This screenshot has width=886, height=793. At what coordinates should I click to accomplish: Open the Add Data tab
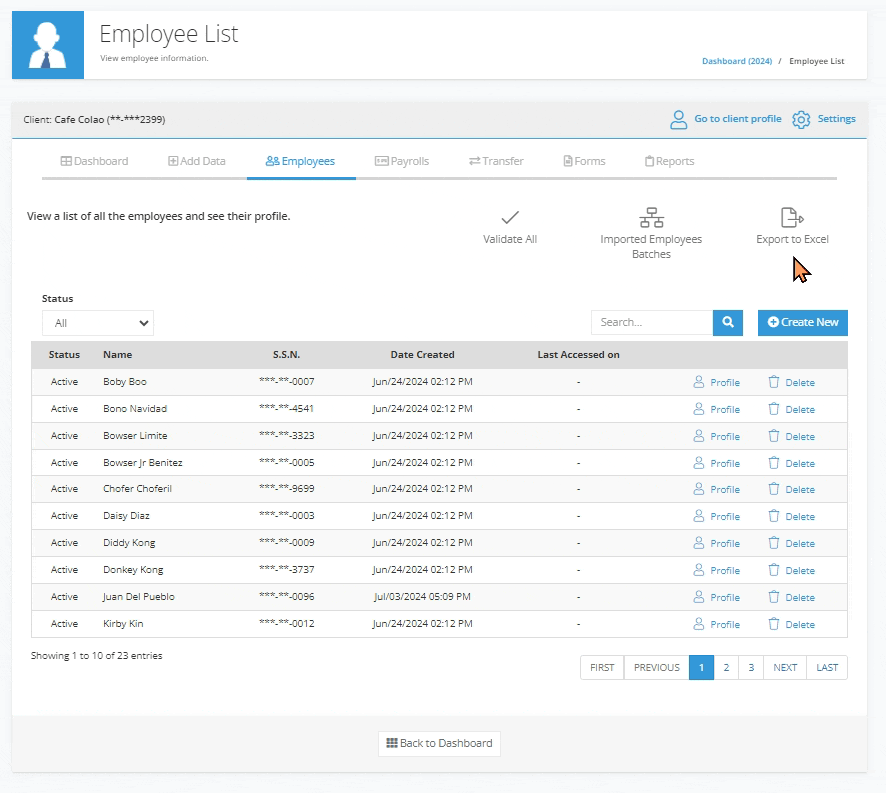coord(197,161)
